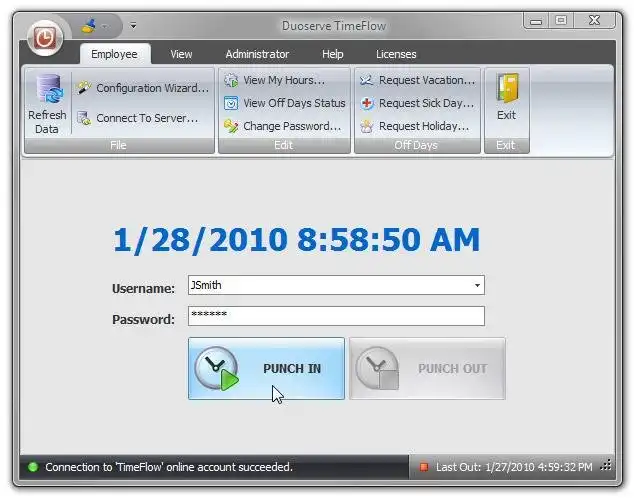Click the Last Out timestamp text

tap(514, 467)
